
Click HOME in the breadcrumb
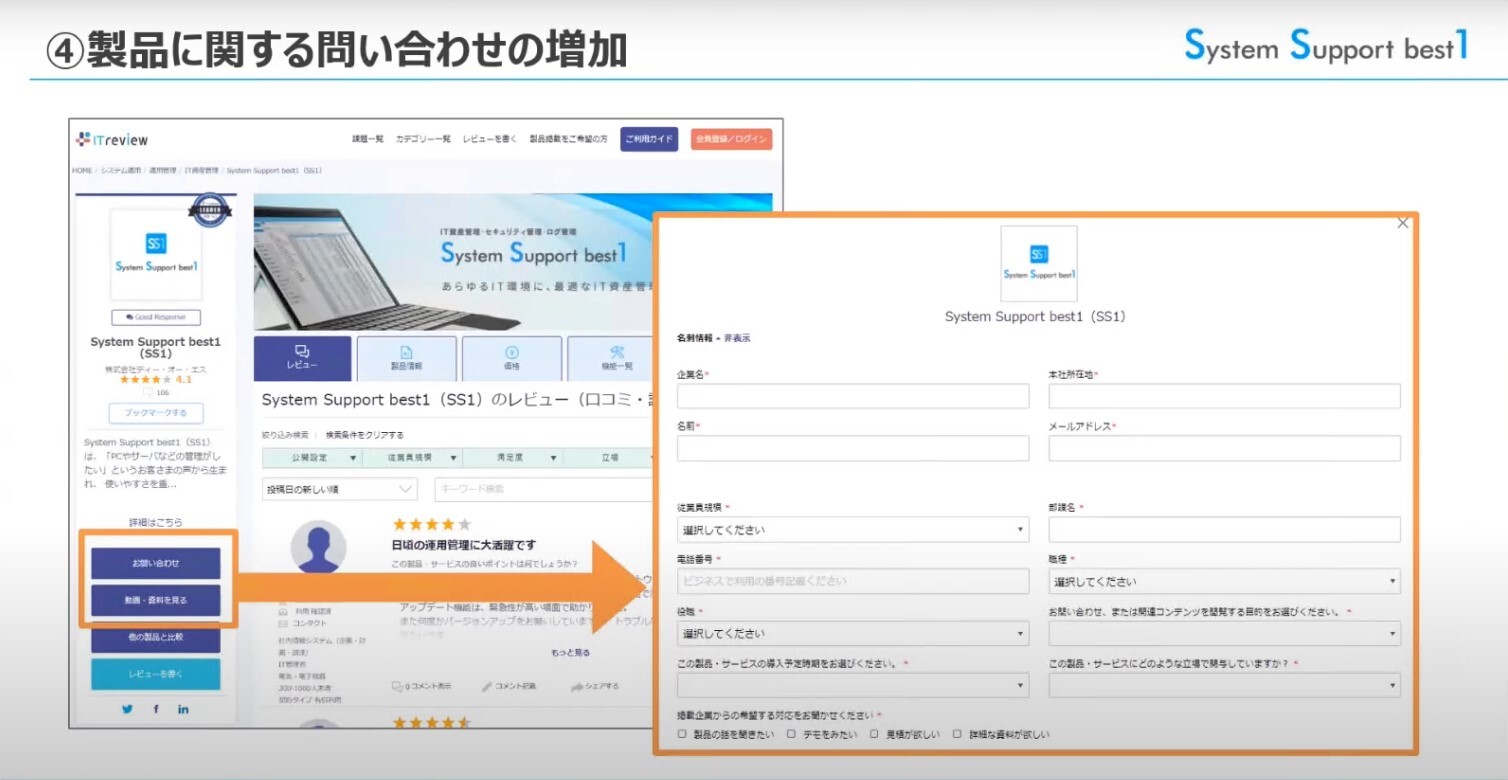click(82, 171)
